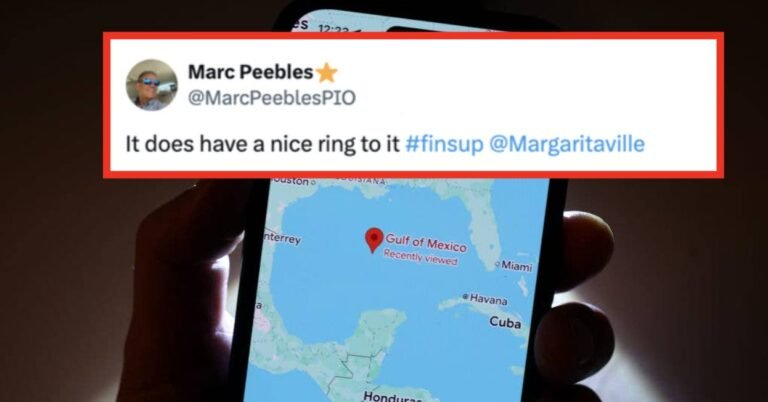This screenshot has height=402, width=768.
Task: Tap the Honduras country label
Action: (x=391, y=396)
